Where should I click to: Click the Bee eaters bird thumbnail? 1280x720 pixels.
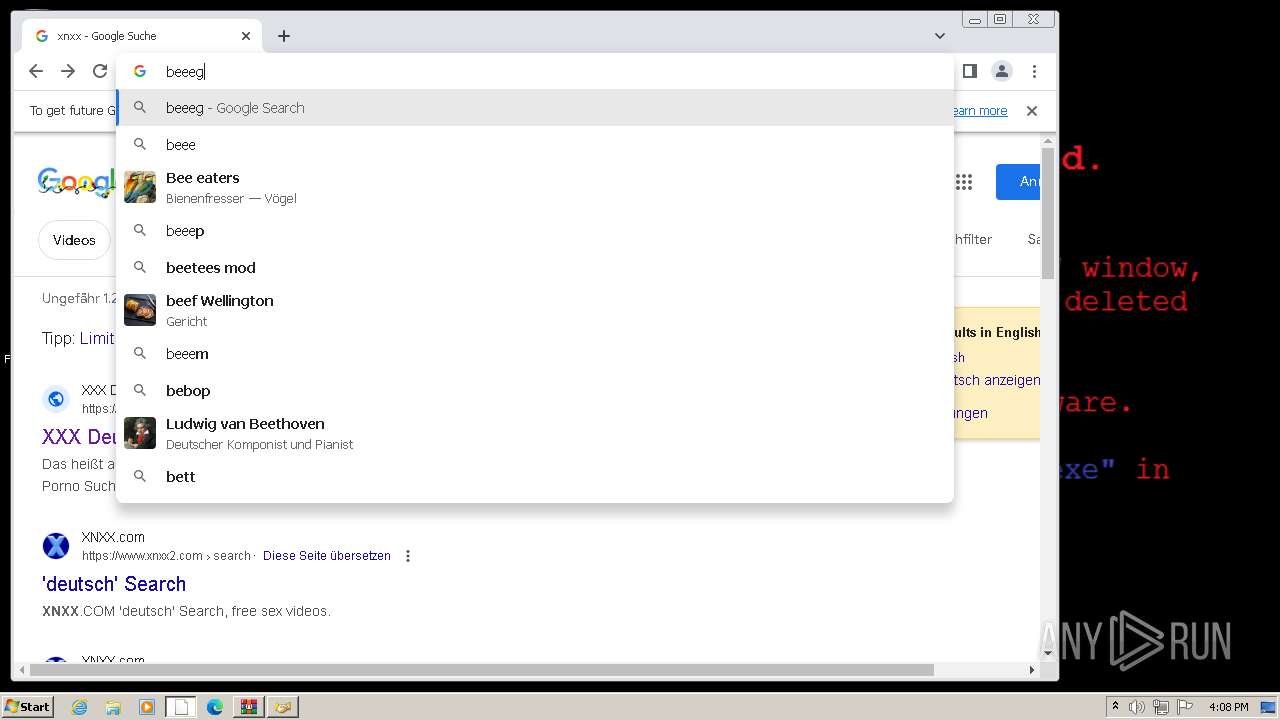pos(140,187)
